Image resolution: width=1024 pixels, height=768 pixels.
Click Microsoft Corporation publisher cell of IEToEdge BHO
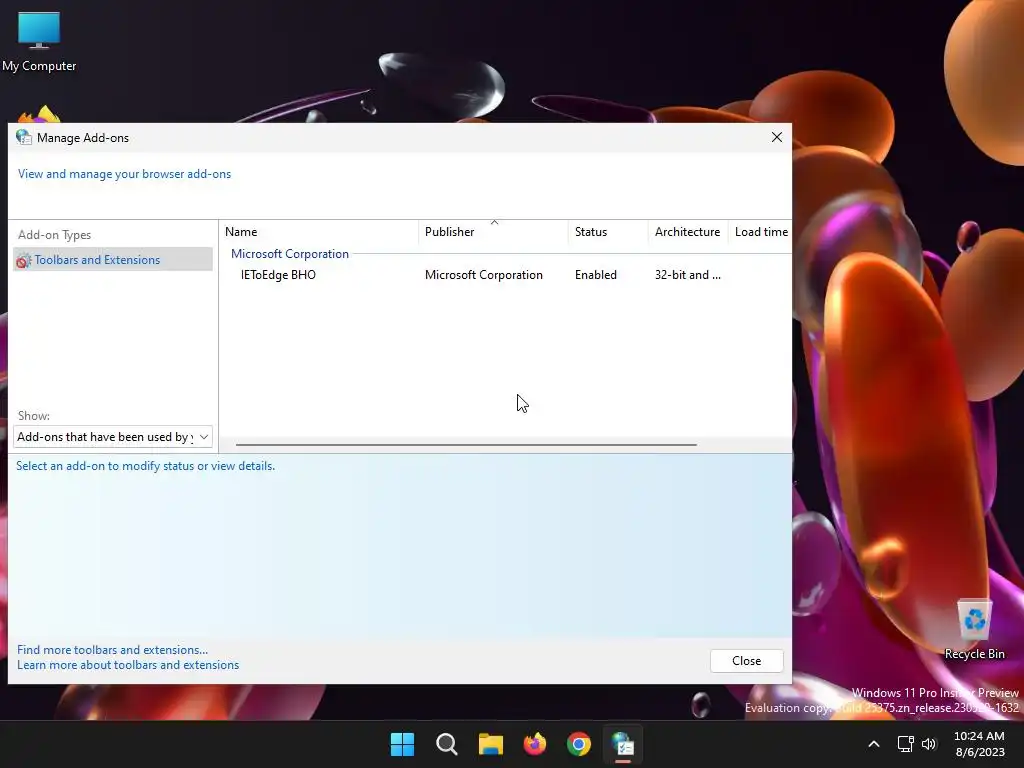click(483, 275)
